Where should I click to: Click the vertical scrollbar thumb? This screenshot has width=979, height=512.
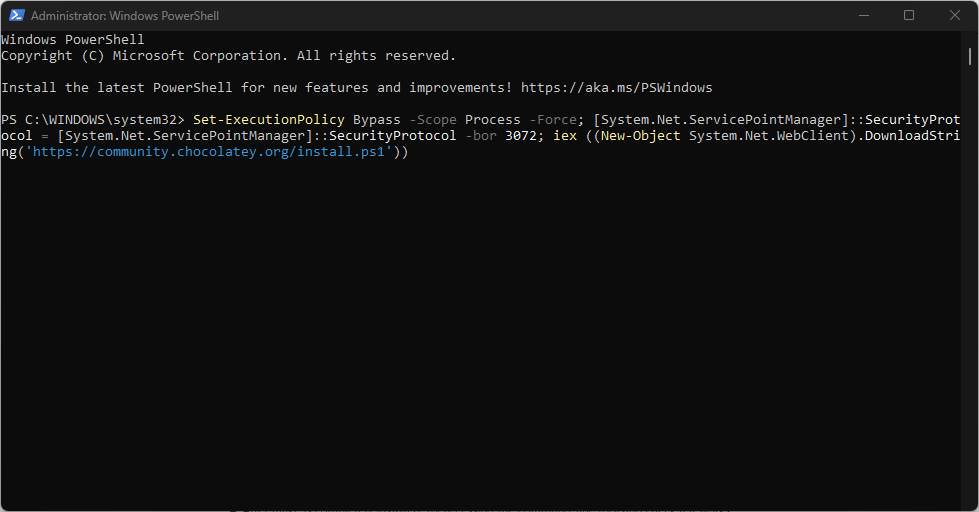(970, 56)
